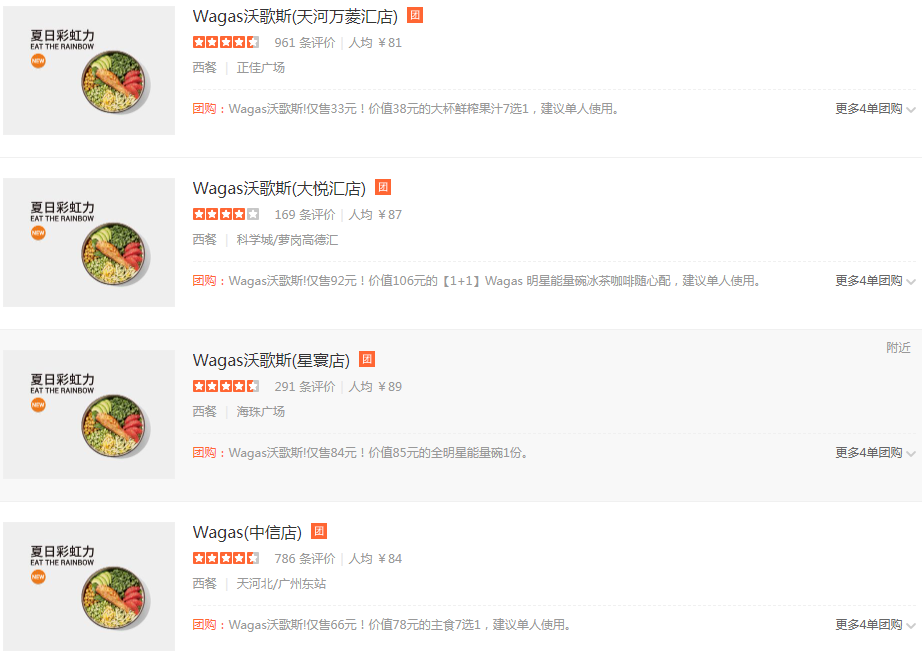Click the 团 group-buy icon beside 天河万菱汇店

click(x=415, y=15)
